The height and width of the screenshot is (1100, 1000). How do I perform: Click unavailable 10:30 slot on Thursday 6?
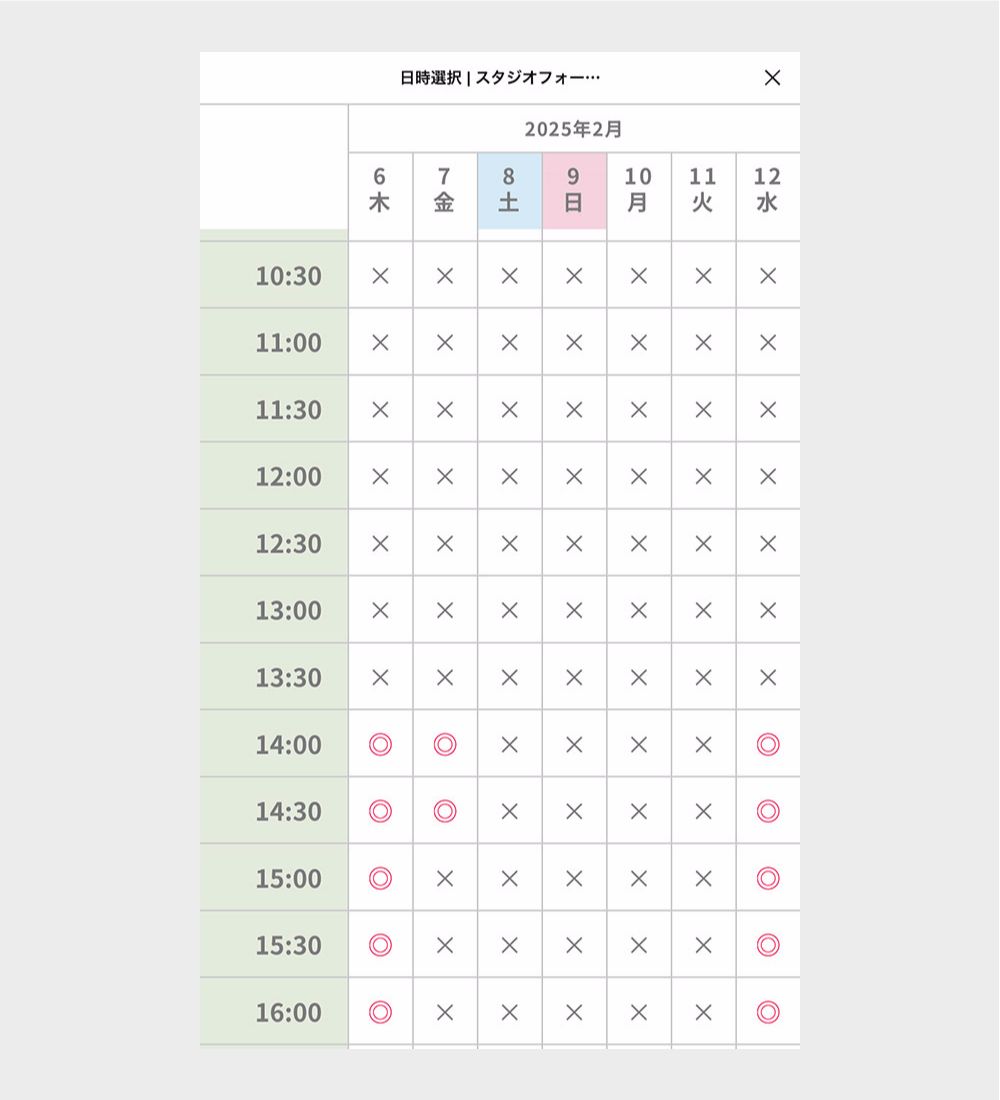point(380,276)
